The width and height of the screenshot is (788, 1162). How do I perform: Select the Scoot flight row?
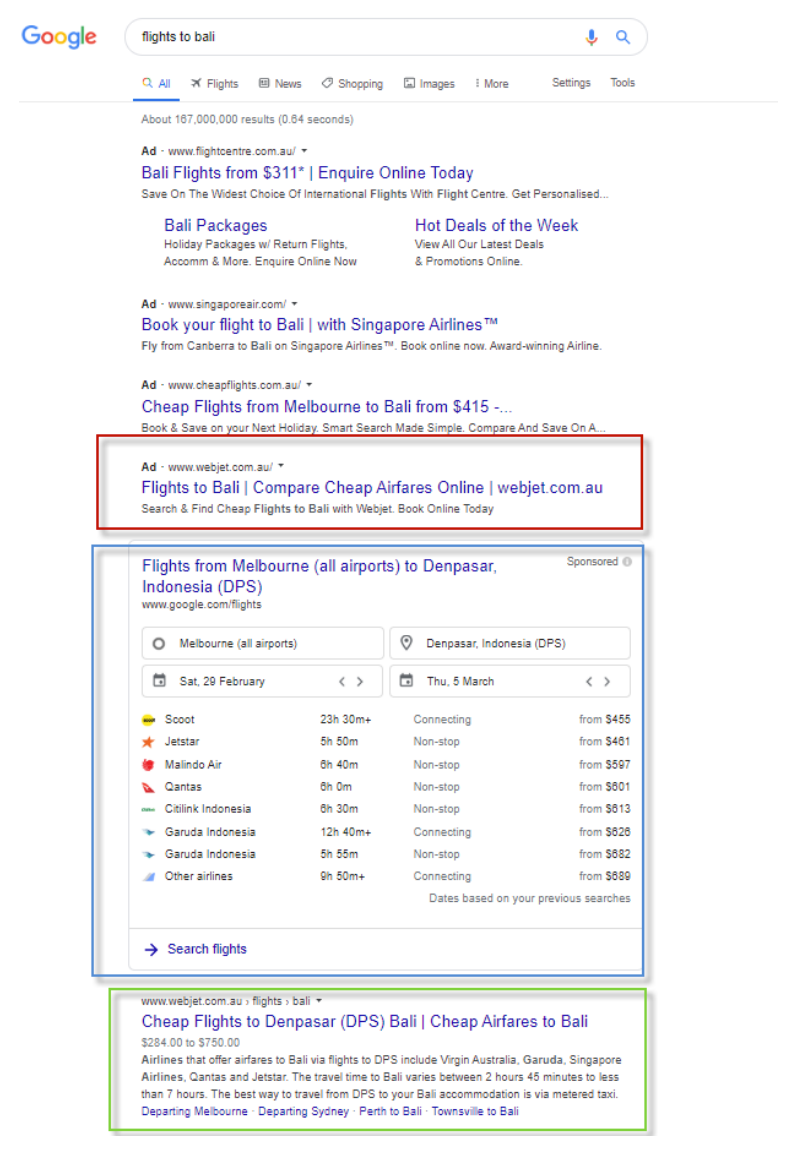pyautogui.click(x=385, y=720)
